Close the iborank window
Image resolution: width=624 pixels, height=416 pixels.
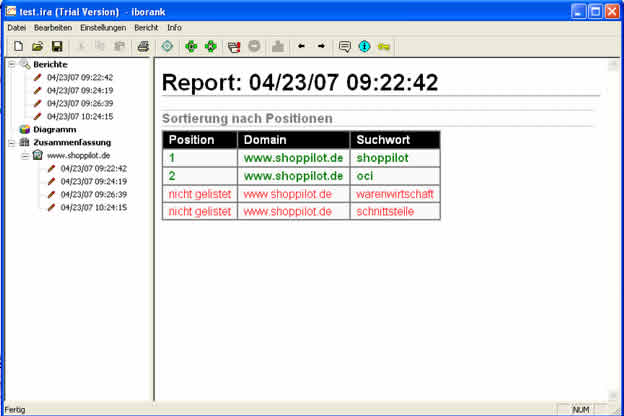tap(612, 12)
